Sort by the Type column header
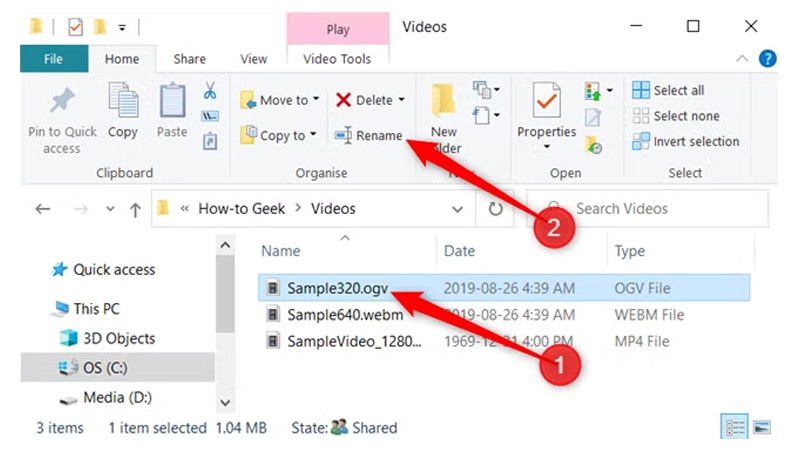800x450 pixels. point(630,251)
